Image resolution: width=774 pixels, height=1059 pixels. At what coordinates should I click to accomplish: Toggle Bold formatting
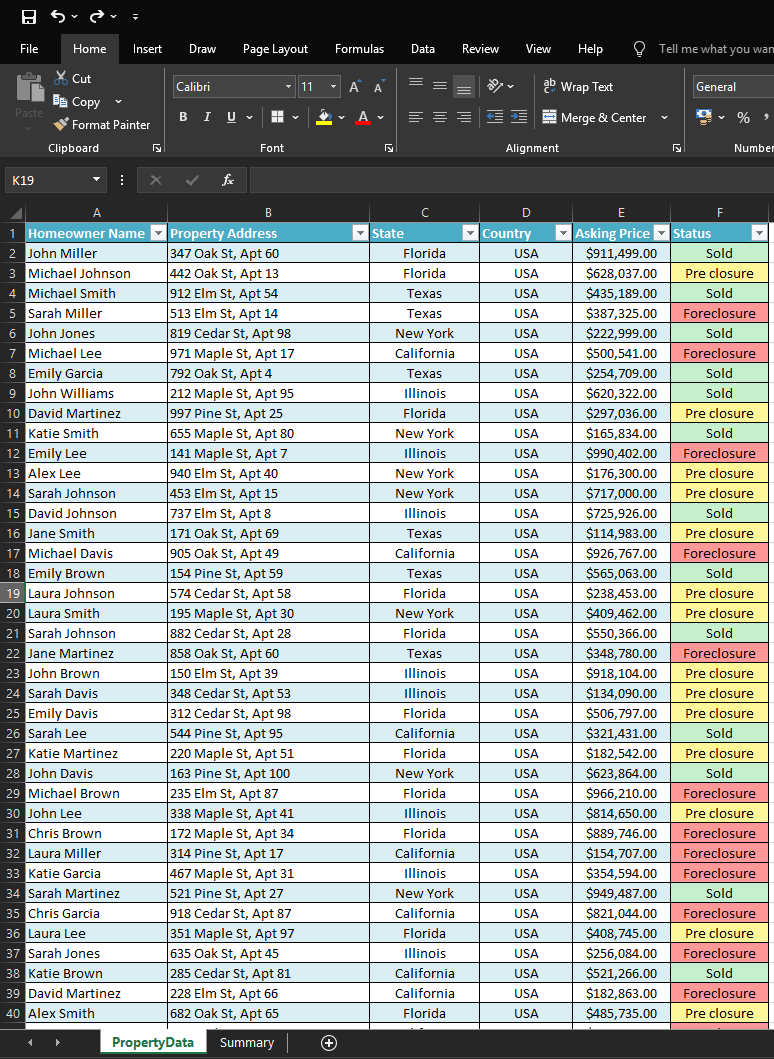(x=183, y=117)
